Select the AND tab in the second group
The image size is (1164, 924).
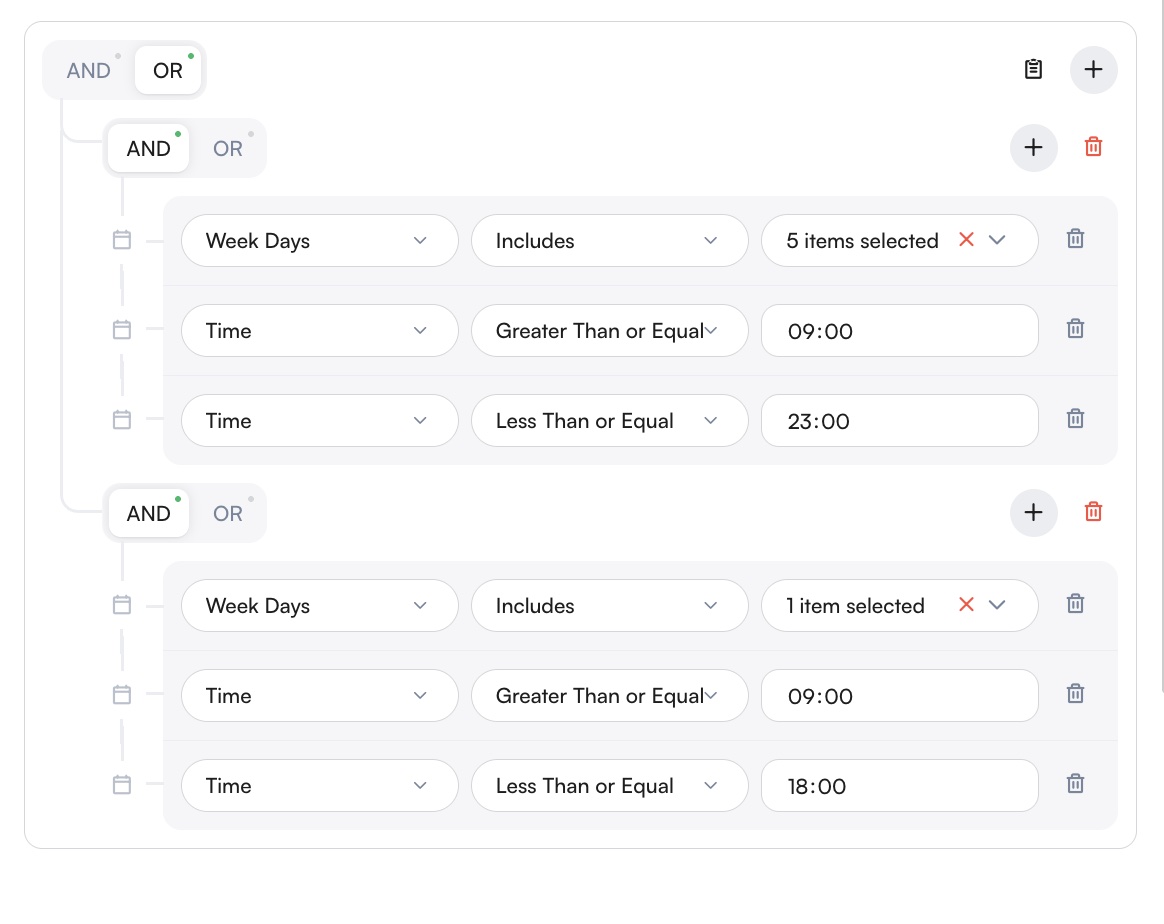[148, 513]
